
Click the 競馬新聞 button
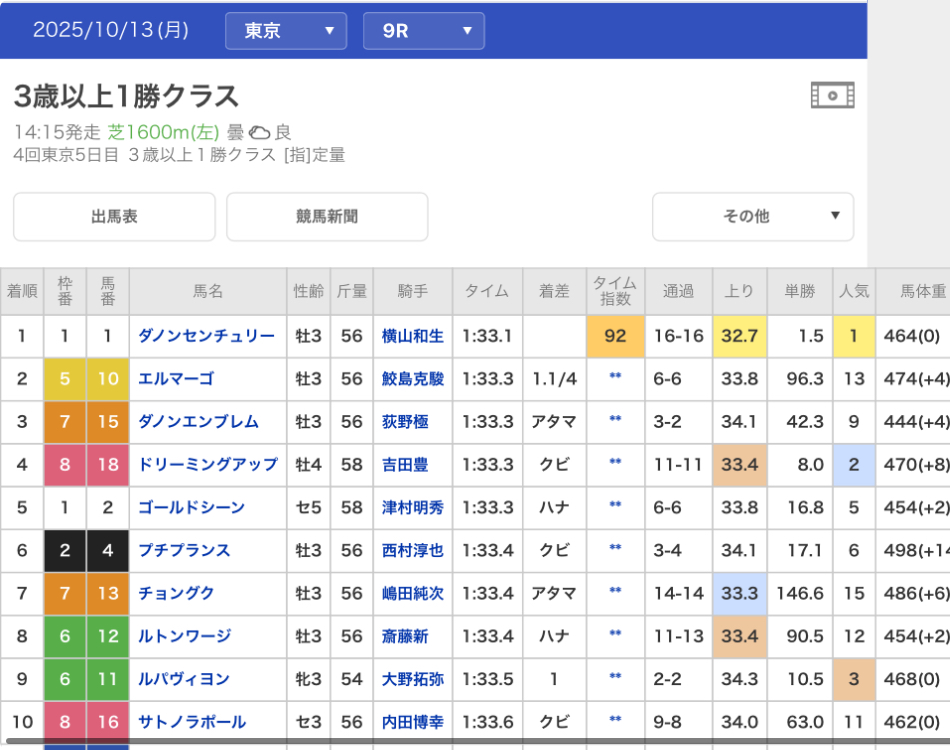tap(327, 217)
